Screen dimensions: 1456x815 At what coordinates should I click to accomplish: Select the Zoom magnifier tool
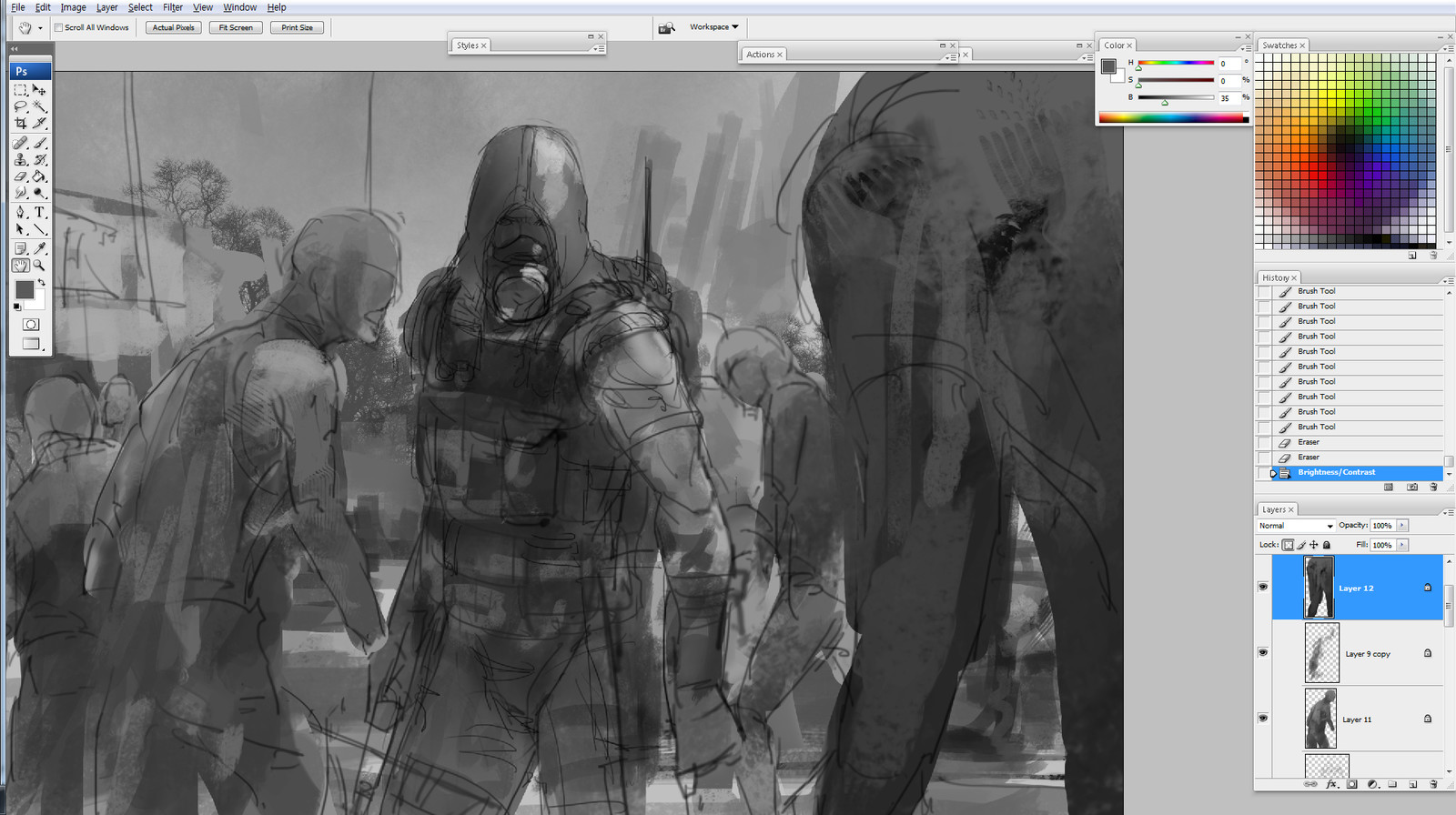pyautogui.click(x=39, y=265)
